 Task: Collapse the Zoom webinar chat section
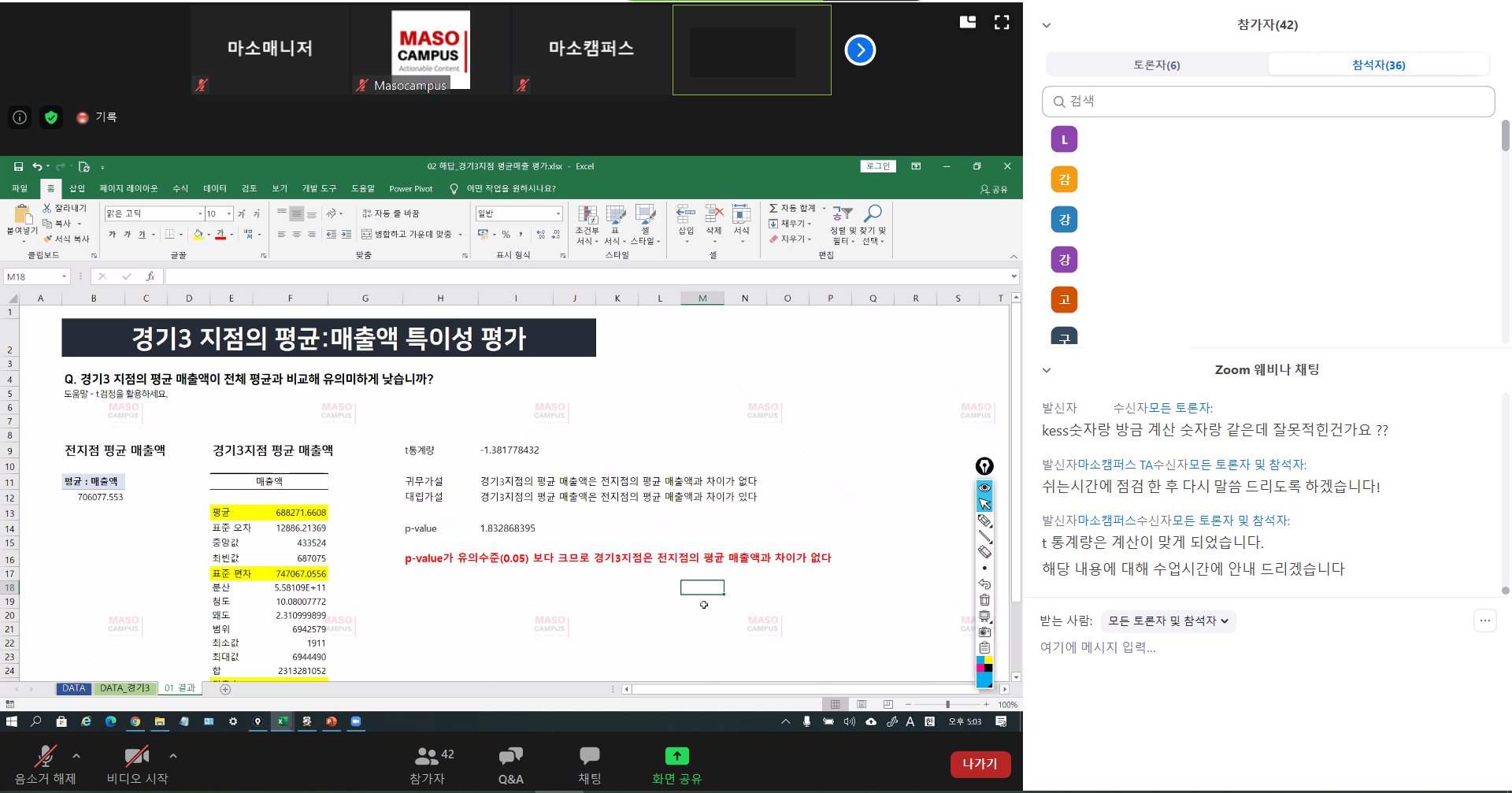1047,370
